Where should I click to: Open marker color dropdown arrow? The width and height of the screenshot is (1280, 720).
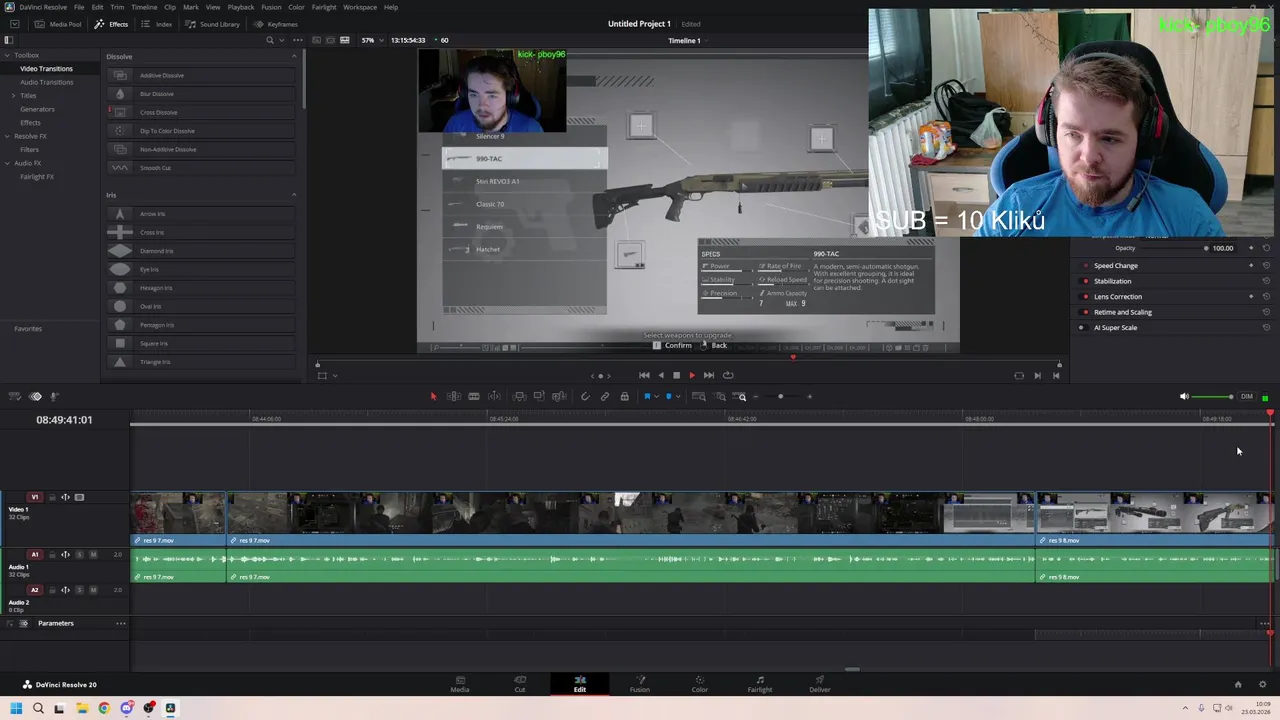click(678, 397)
